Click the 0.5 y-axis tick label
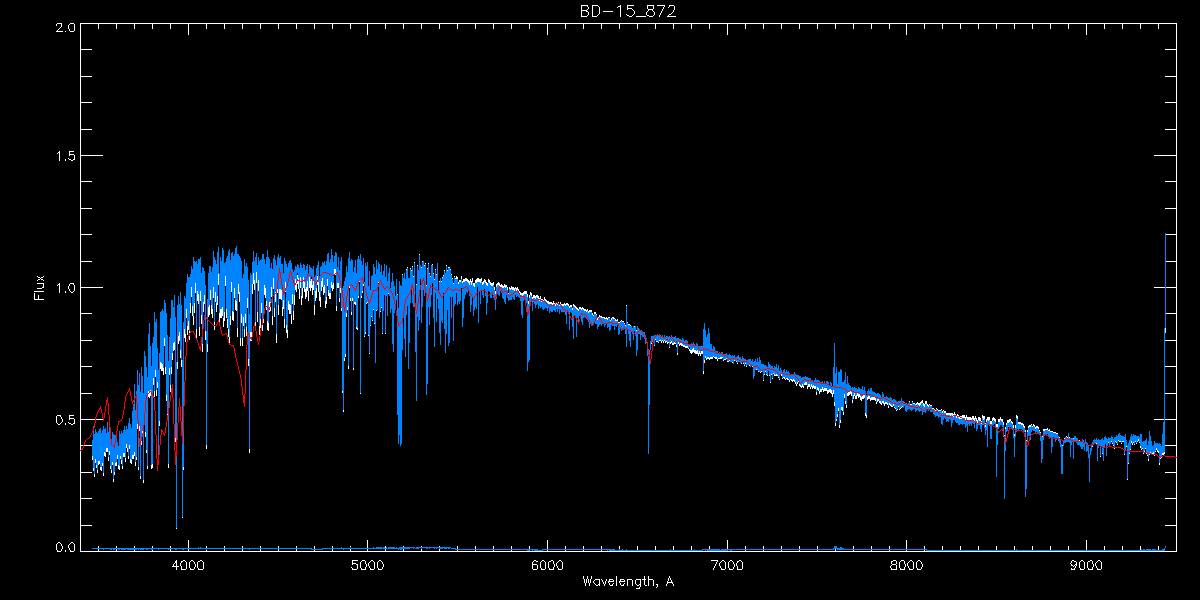The image size is (1200, 600). [63, 418]
